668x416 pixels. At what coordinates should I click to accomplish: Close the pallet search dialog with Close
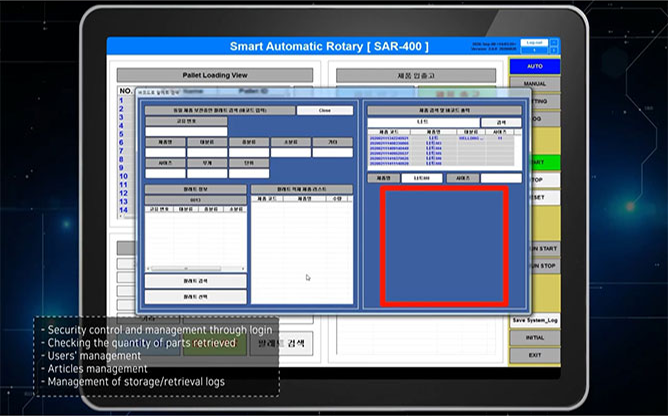(x=325, y=110)
